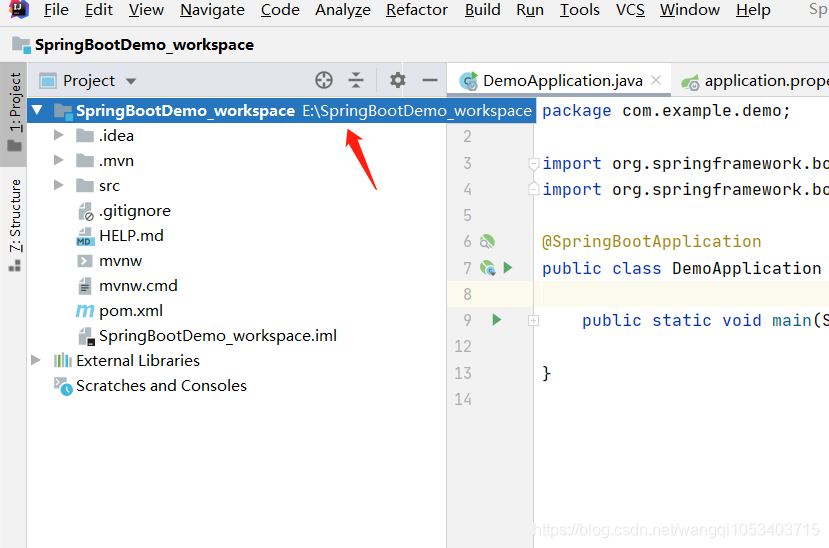Collapse the SpringBootDemo_workspace root node
Image resolution: width=829 pixels, height=548 pixels.
(x=37, y=110)
